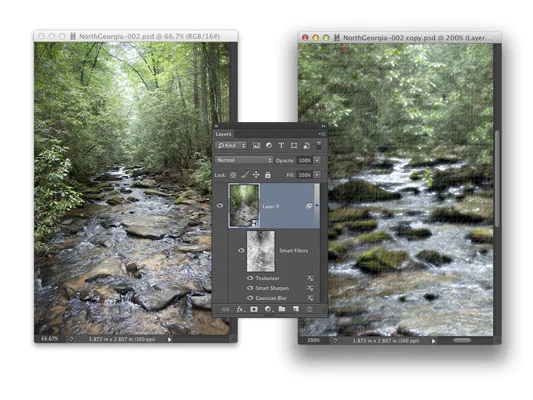Hide the Texturizer filter
Image resolution: width=533 pixels, height=400 pixels.
click(x=250, y=278)
